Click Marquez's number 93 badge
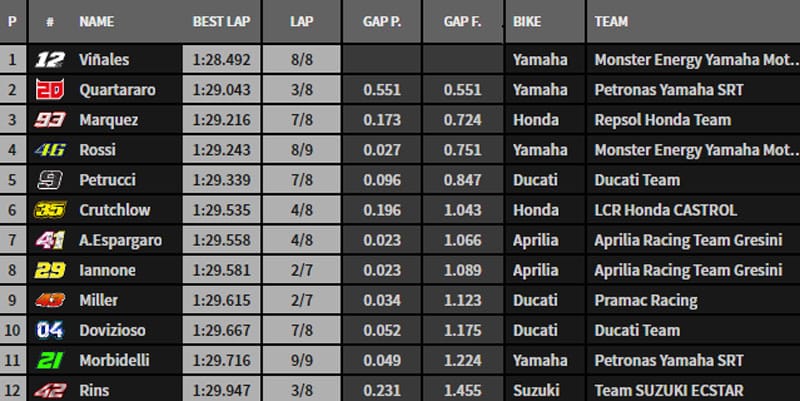The height and width of the screenshot is (401, 800). [49, 120]
